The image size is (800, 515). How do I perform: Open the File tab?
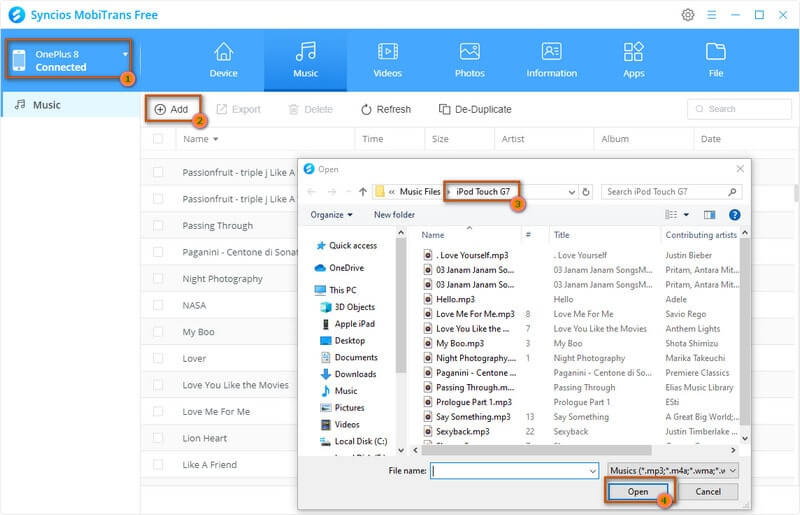click(x=716, y=60)
